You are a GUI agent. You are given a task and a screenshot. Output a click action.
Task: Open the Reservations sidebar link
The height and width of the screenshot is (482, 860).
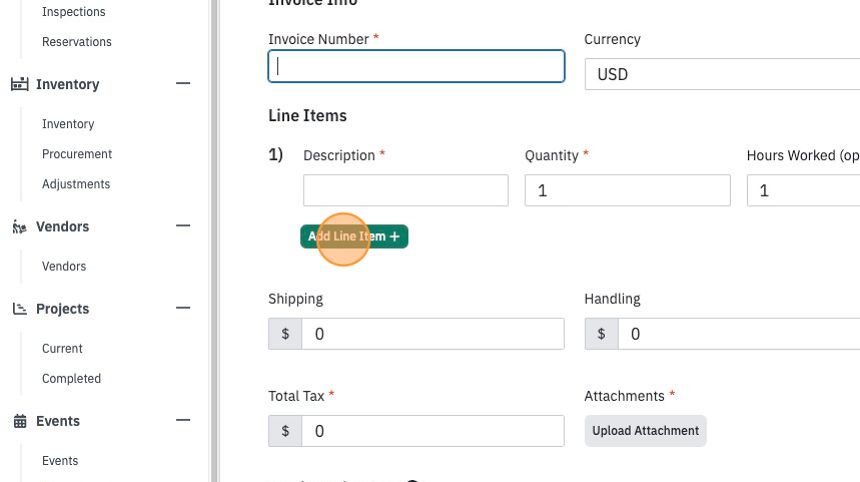[77, 42]
